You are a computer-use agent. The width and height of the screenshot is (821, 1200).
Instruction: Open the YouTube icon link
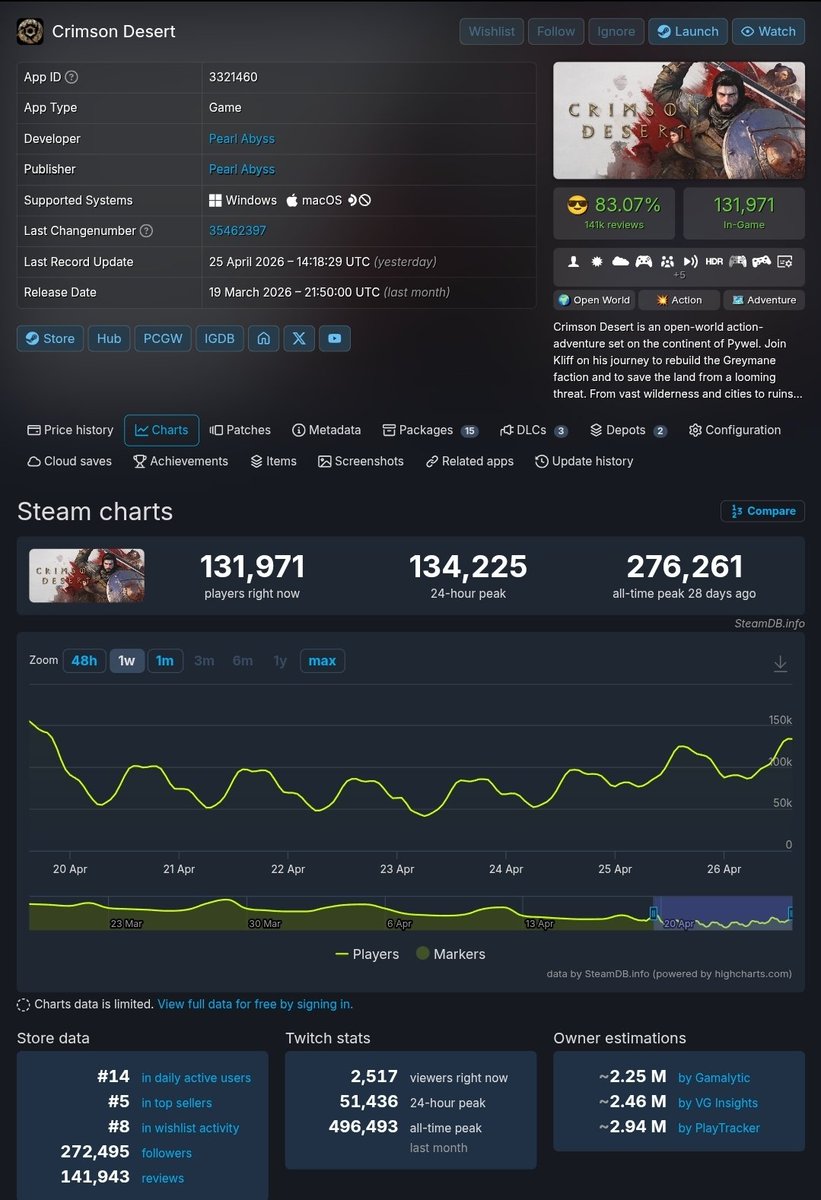pos(335,338)
